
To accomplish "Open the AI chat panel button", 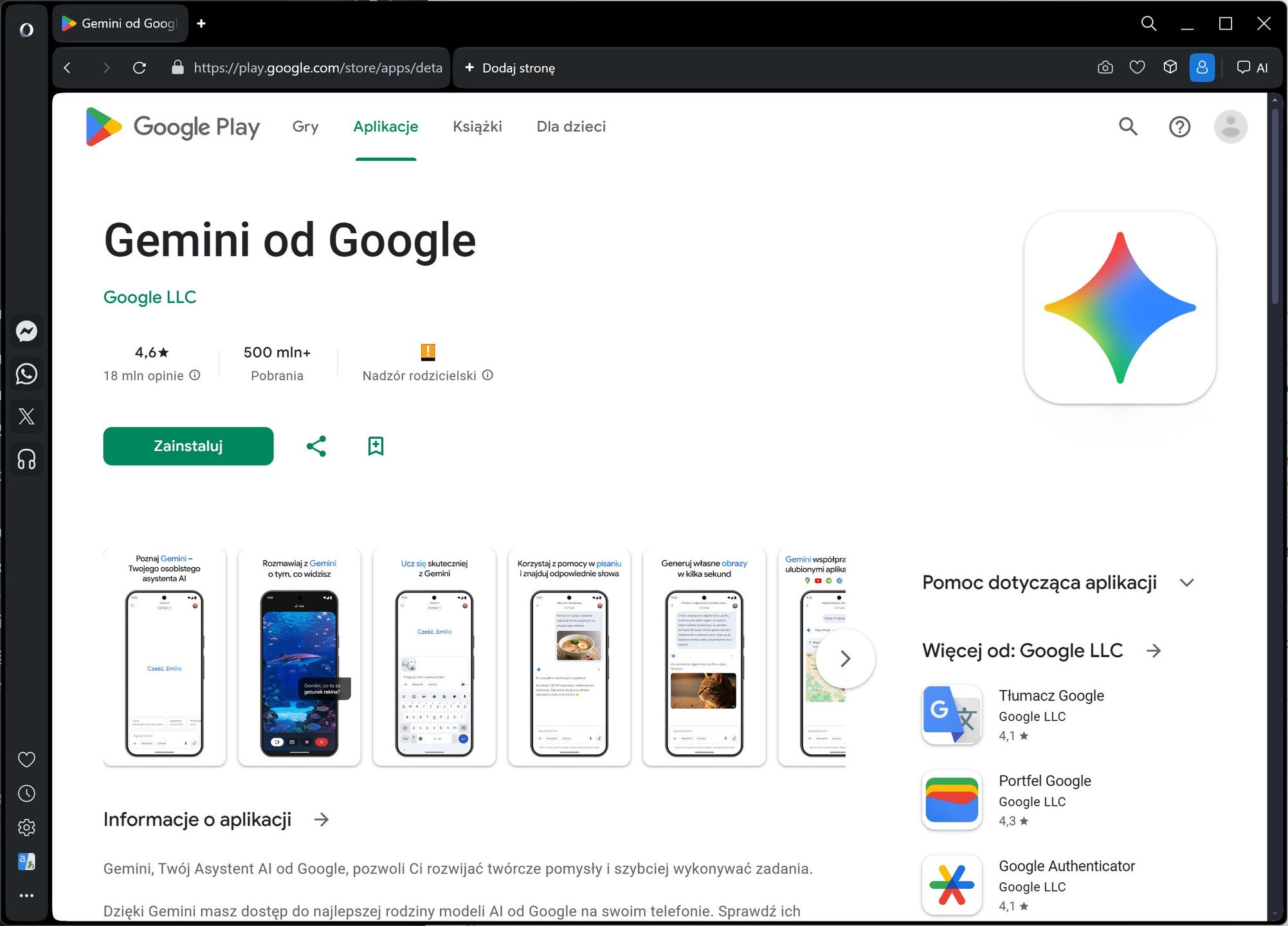I will (1253, 68).
